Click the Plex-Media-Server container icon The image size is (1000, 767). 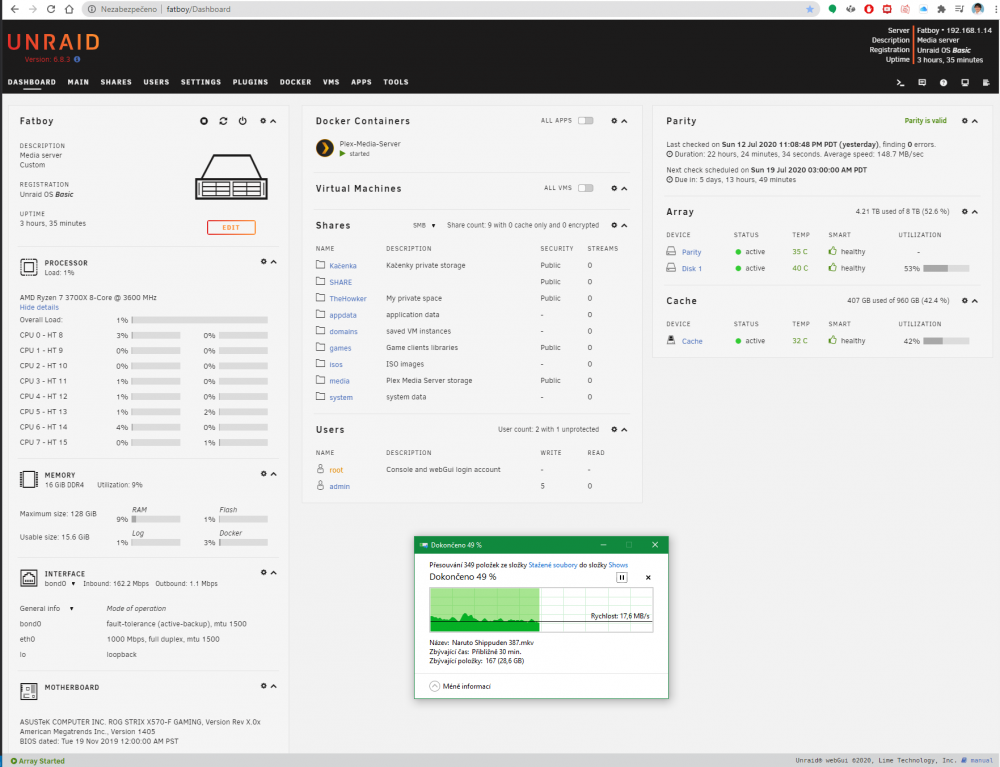pos(325,148)
